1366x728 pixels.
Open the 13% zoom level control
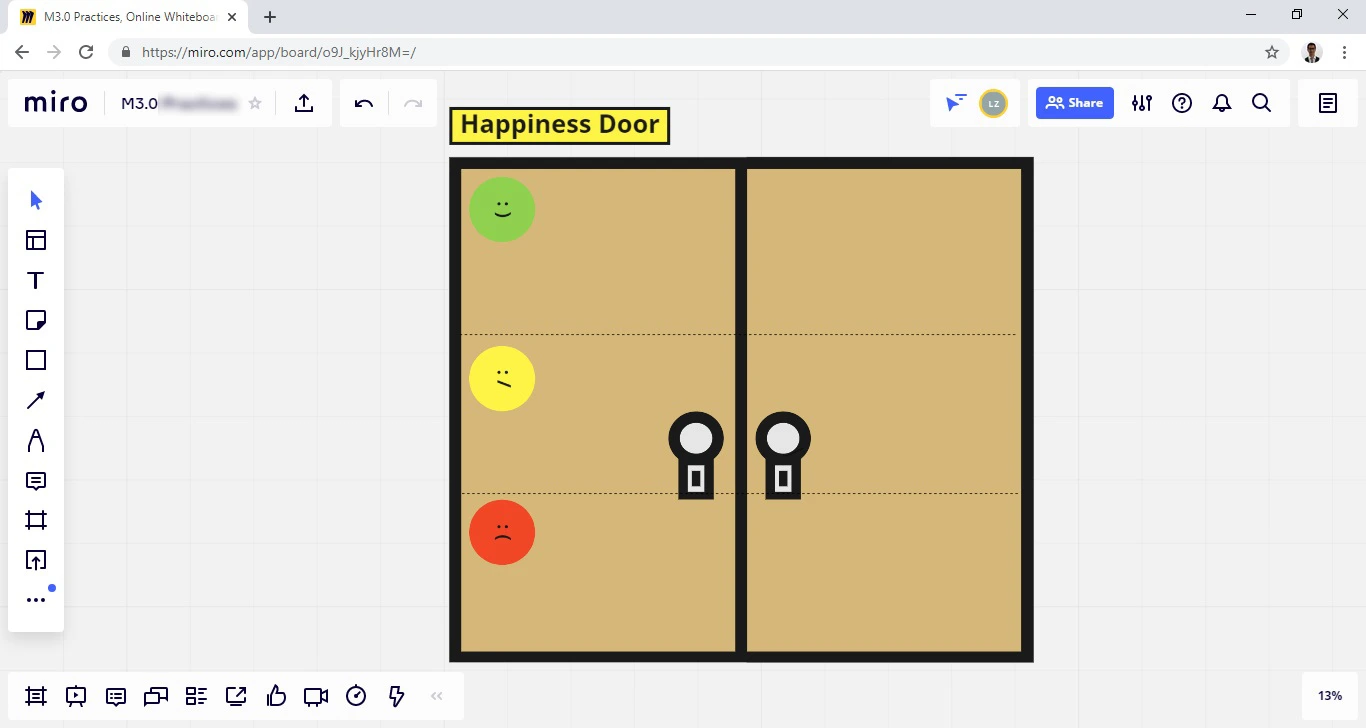(x=1329, y=696)
